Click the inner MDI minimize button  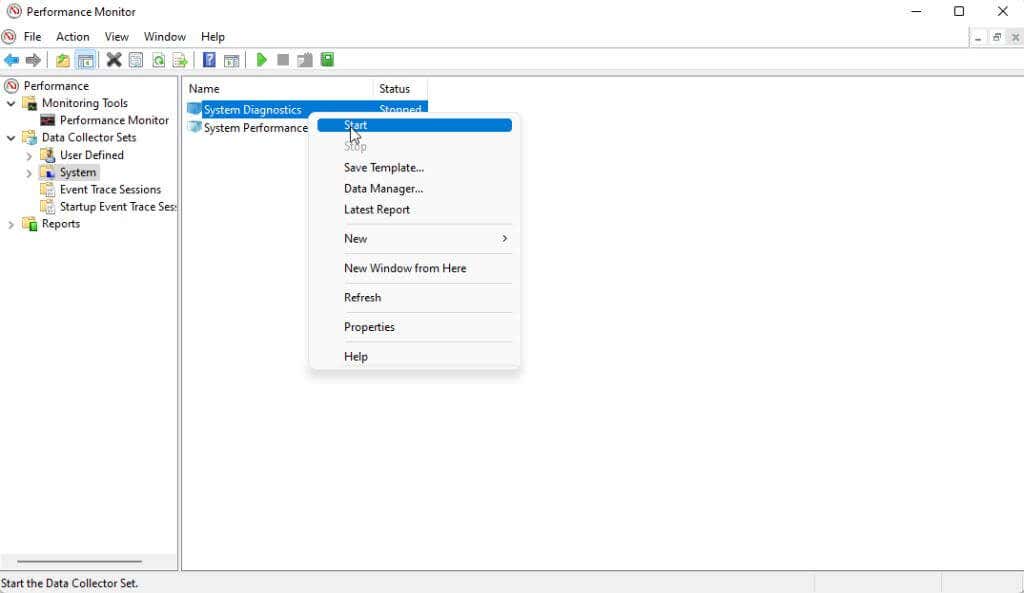click(x=978, y=37)
